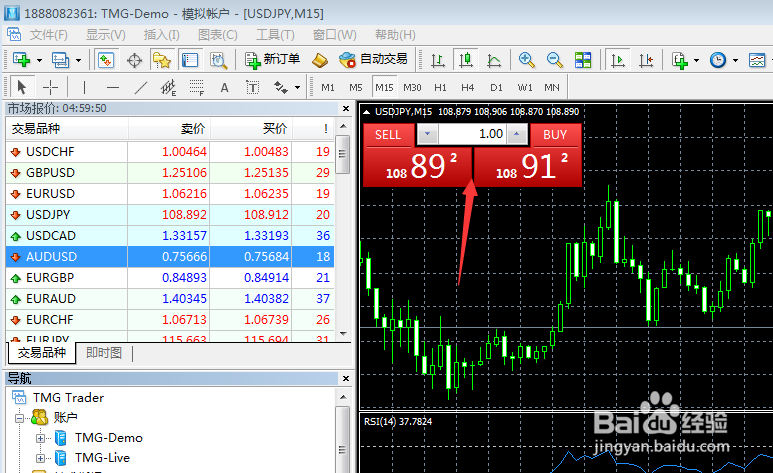Enable auto scroll chart icon
This screenshot has height=473, width=773.
[x=618, y=60]
